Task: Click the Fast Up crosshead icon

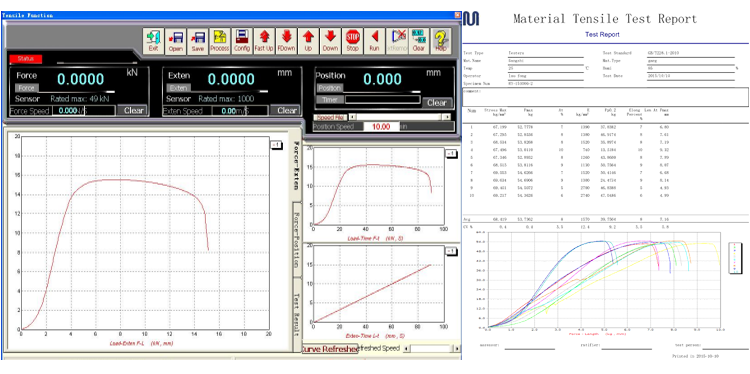Action: point(264,41)
